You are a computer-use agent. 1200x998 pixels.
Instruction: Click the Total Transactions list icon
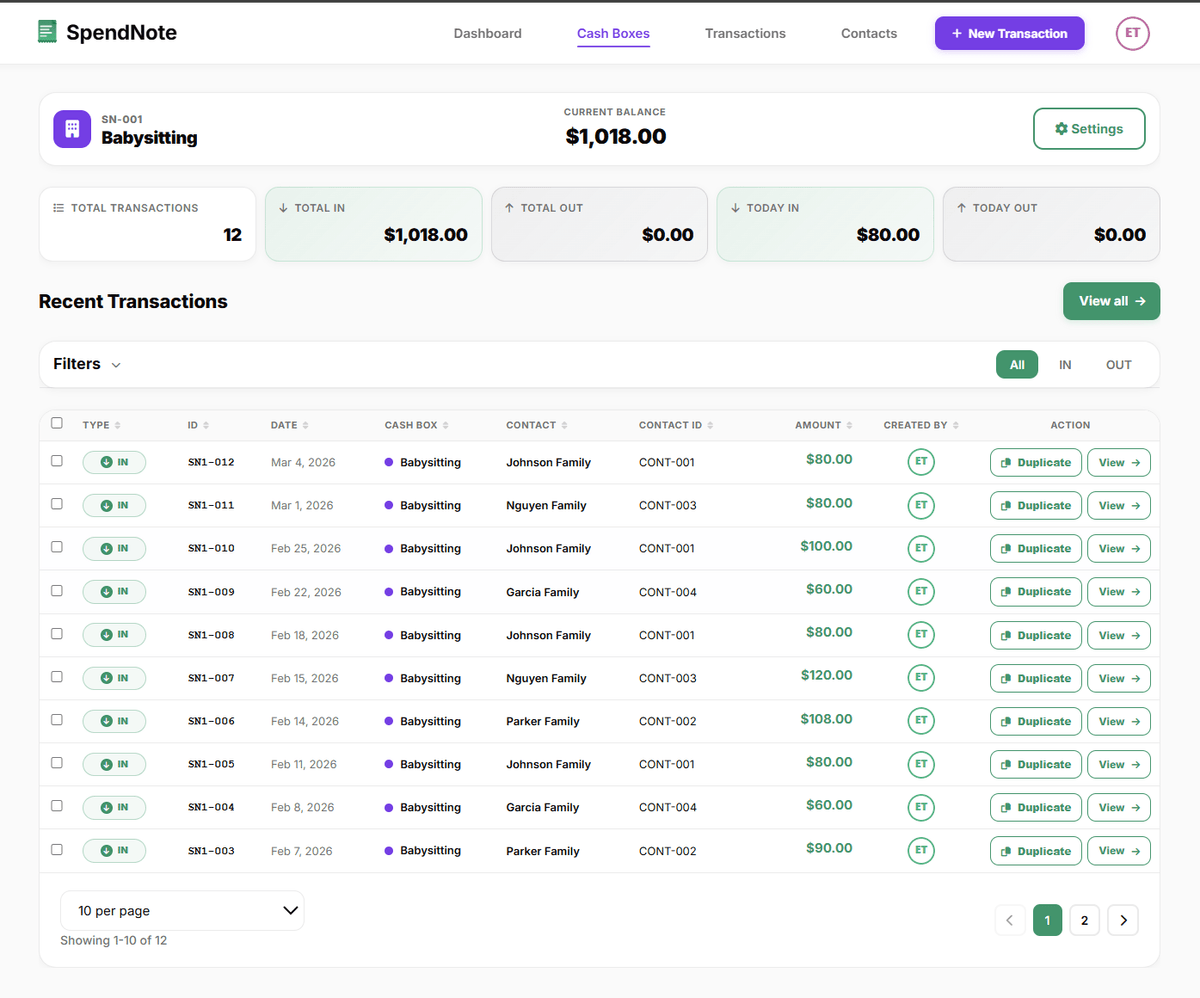click(60, 208)
